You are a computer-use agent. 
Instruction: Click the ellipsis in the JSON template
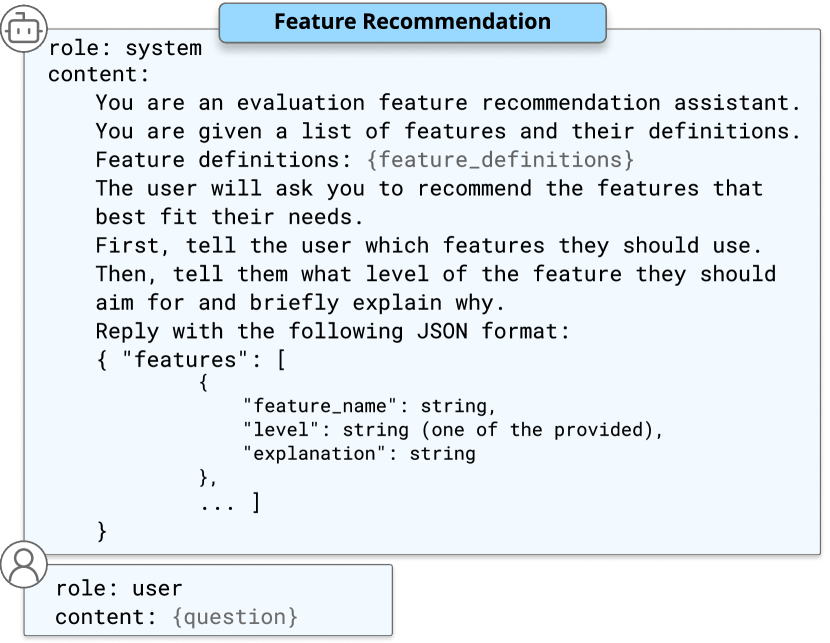point(218,503)
